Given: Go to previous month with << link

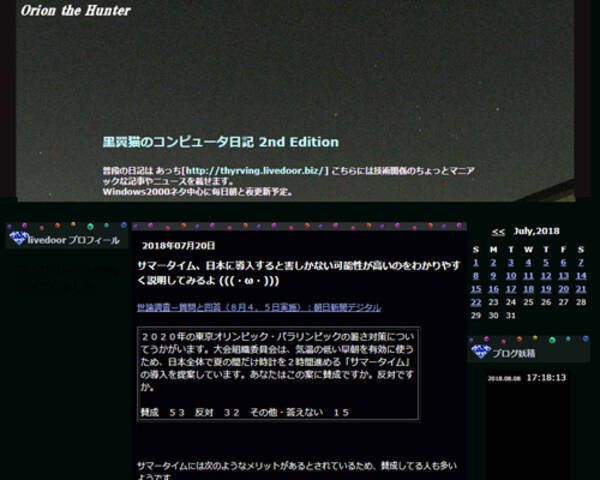Looking at the screenshot, I should [498, 232].
